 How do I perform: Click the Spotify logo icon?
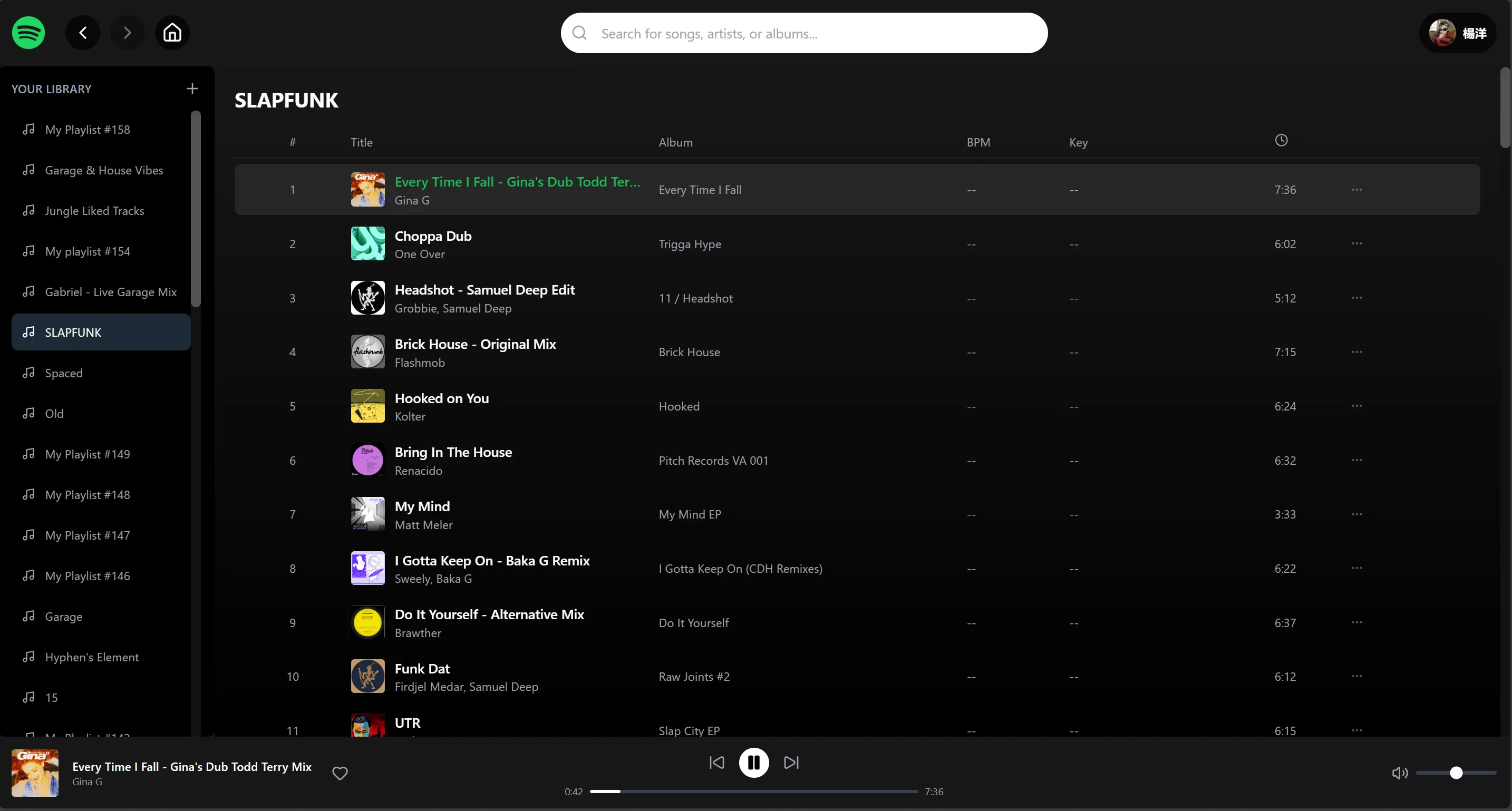[28, 32]
